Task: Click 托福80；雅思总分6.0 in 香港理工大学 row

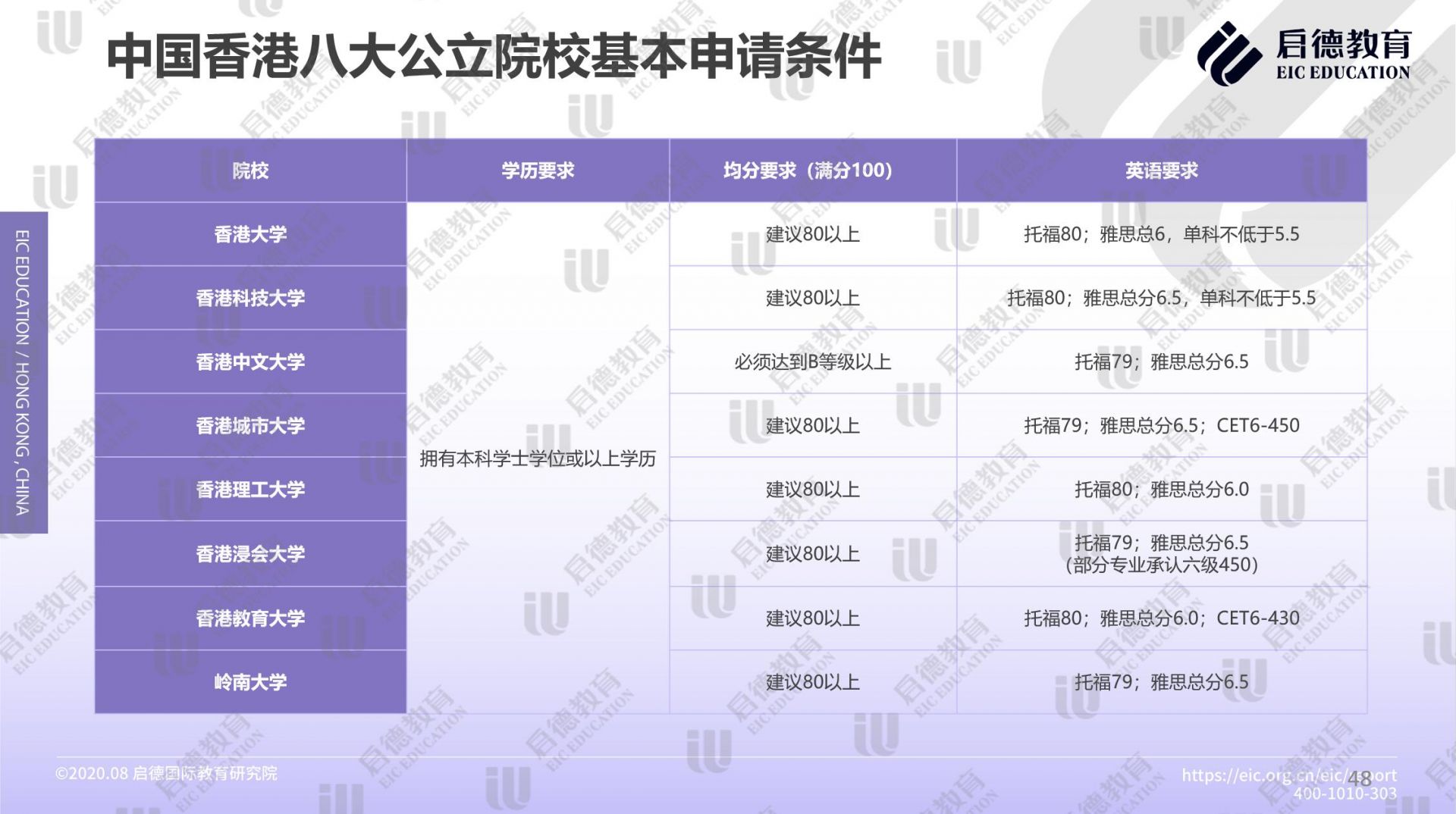Action: coord(1162,489)
